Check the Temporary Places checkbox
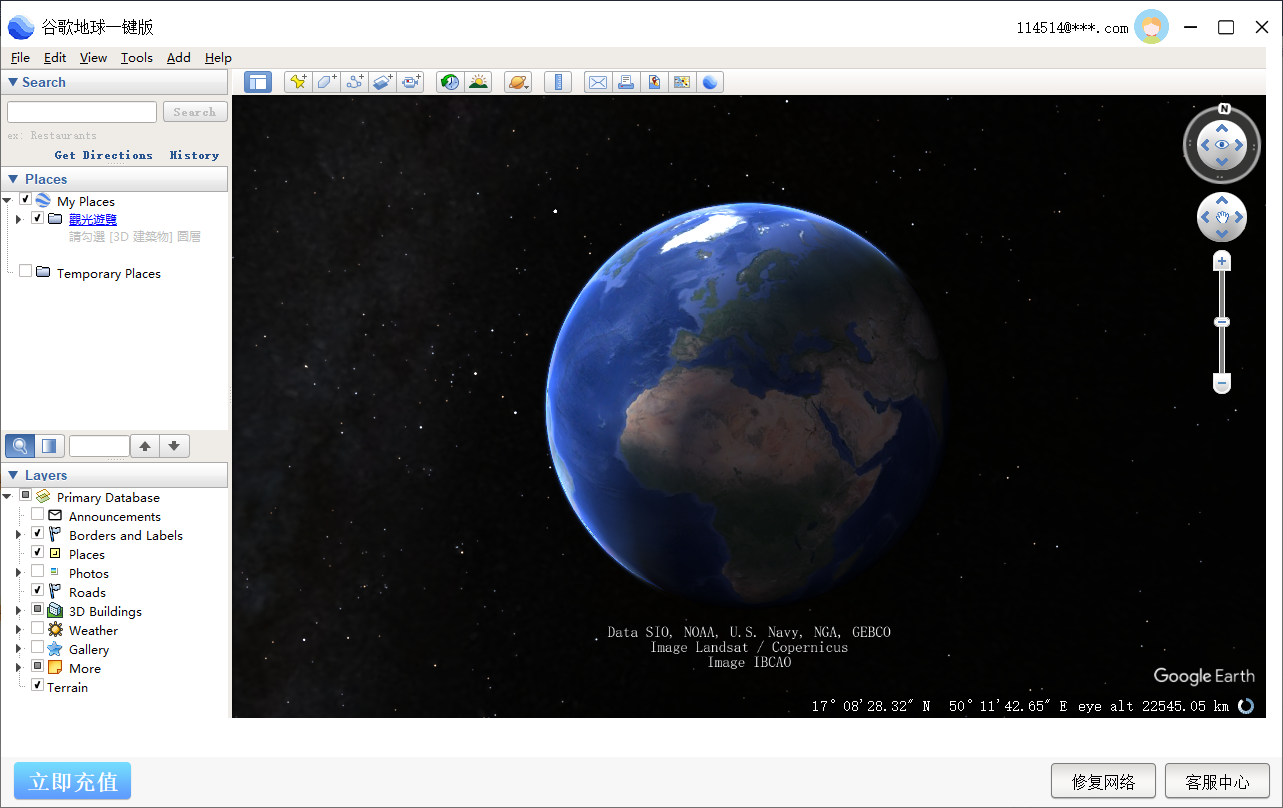Image resolution: width=1283 pixels, height=808 pixels. coord(26,271)
